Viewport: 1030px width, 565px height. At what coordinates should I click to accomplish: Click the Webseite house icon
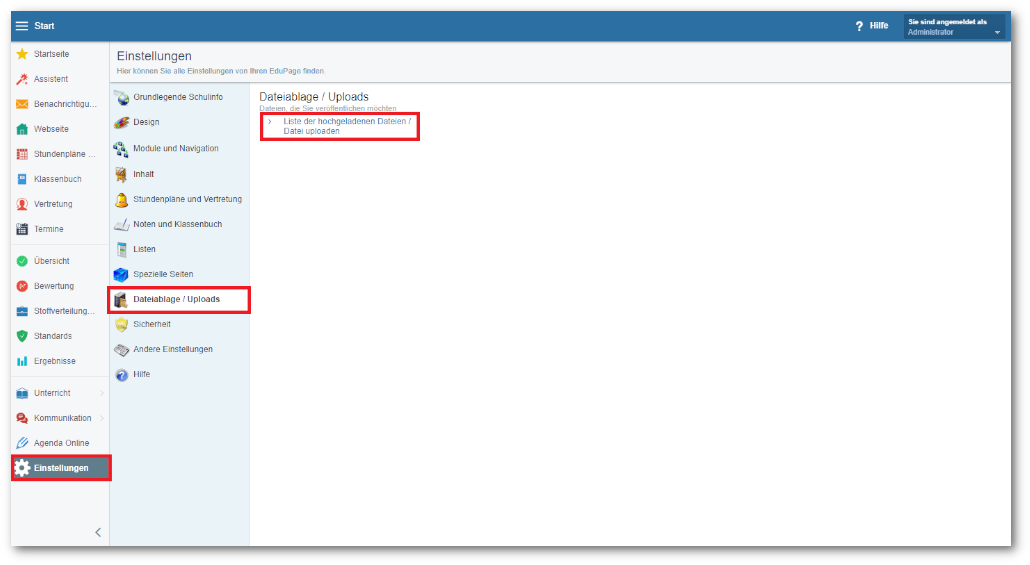click(x=22, y=129)
